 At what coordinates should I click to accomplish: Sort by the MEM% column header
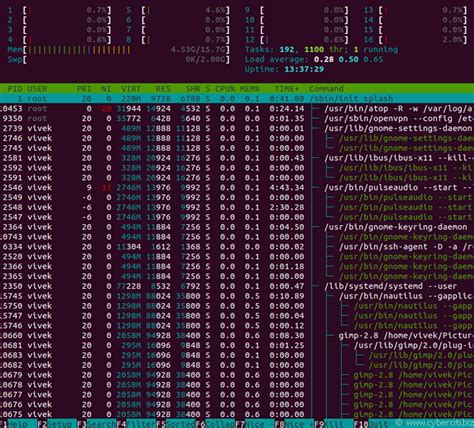point(250,89)
